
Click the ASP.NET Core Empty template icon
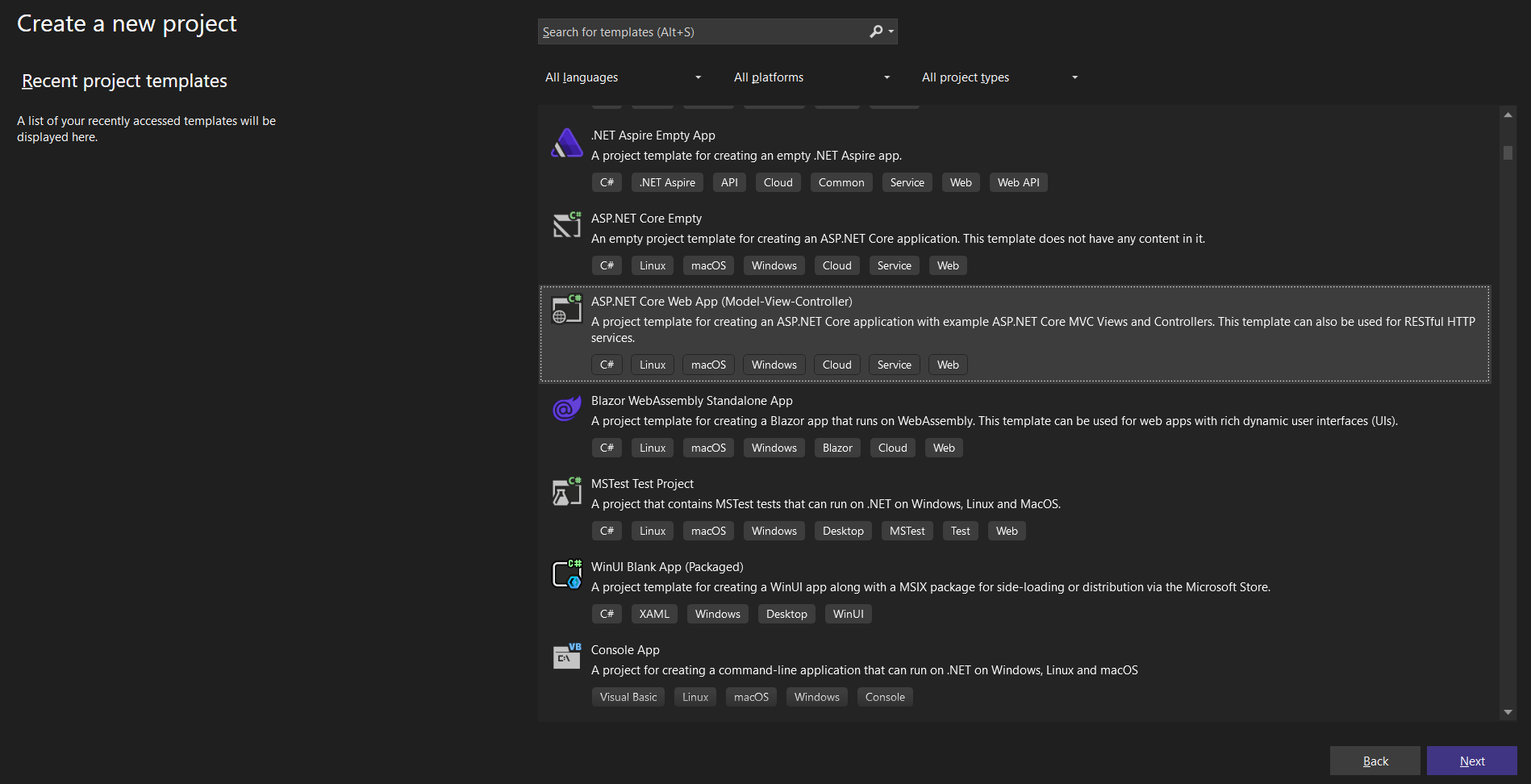click(x=567, y=225)
